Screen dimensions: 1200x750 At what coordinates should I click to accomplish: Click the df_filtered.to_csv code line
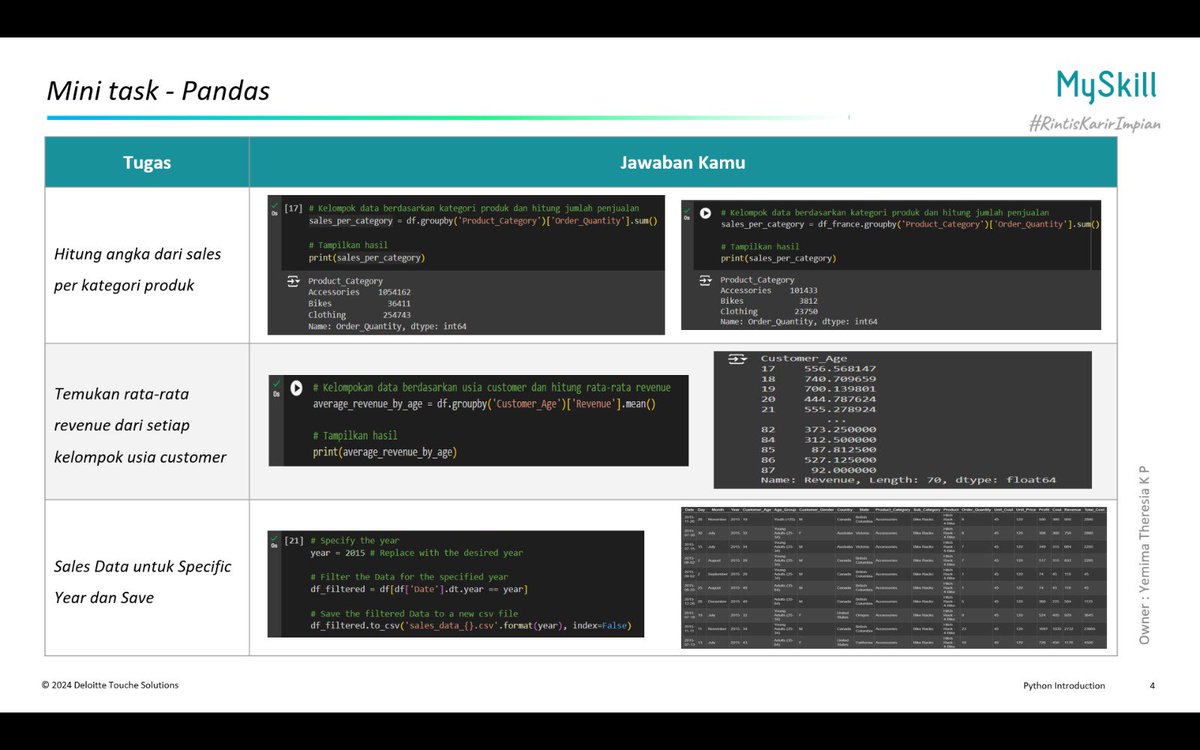[470, 627]
